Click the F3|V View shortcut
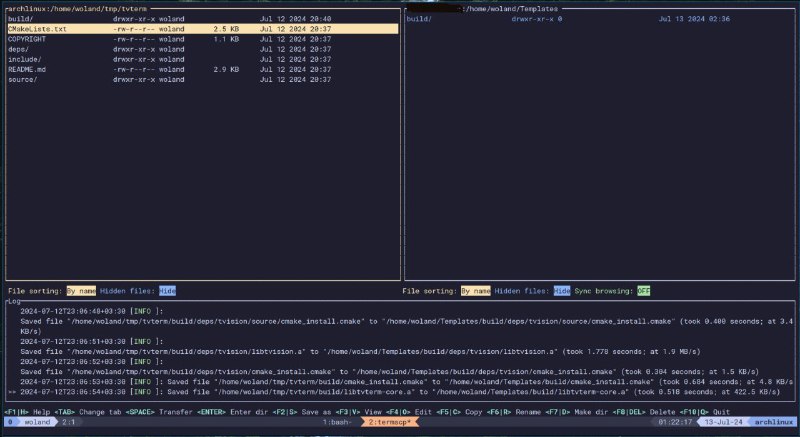 pos(358,412)
